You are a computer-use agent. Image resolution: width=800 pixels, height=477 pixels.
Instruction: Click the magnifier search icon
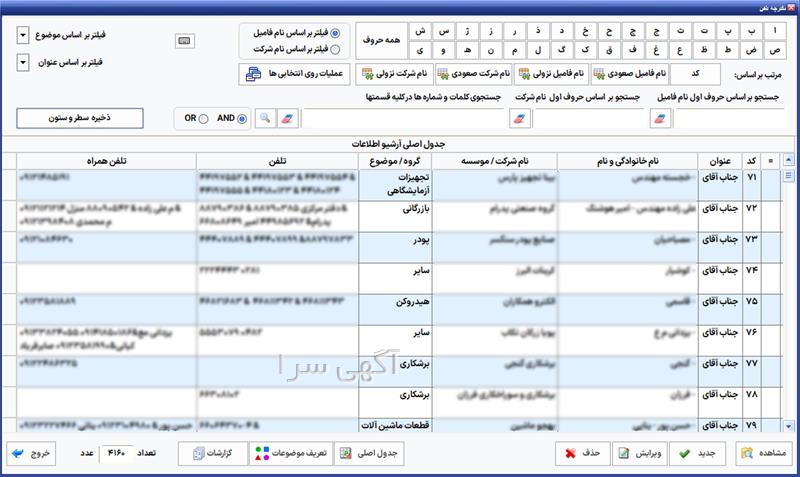265,118
